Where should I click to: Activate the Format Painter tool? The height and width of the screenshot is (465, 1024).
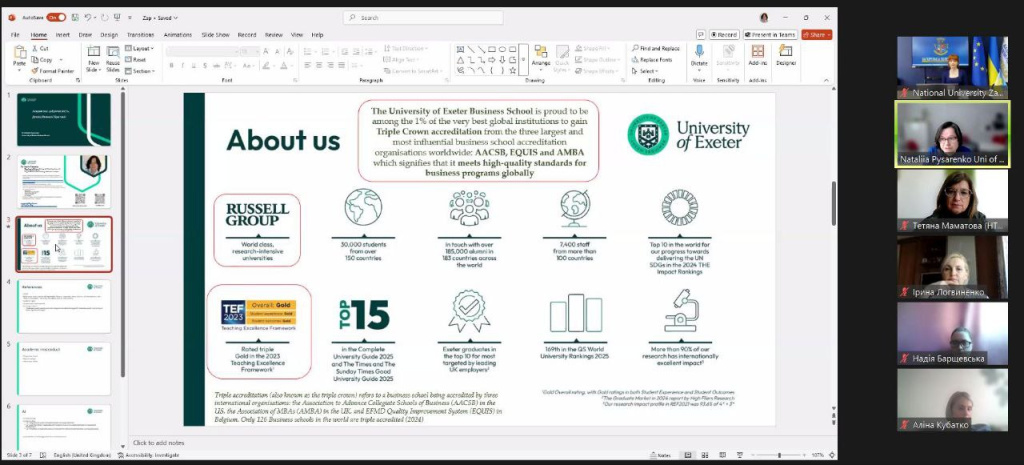click(x=52, y=71)
